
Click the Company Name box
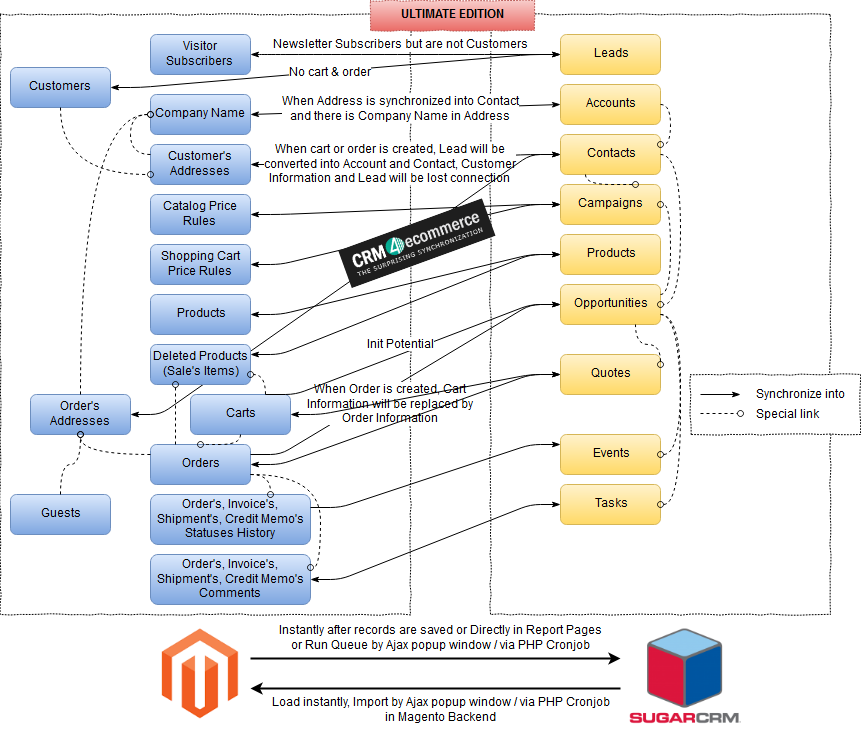pyautogui.click(x=200, y=114)
